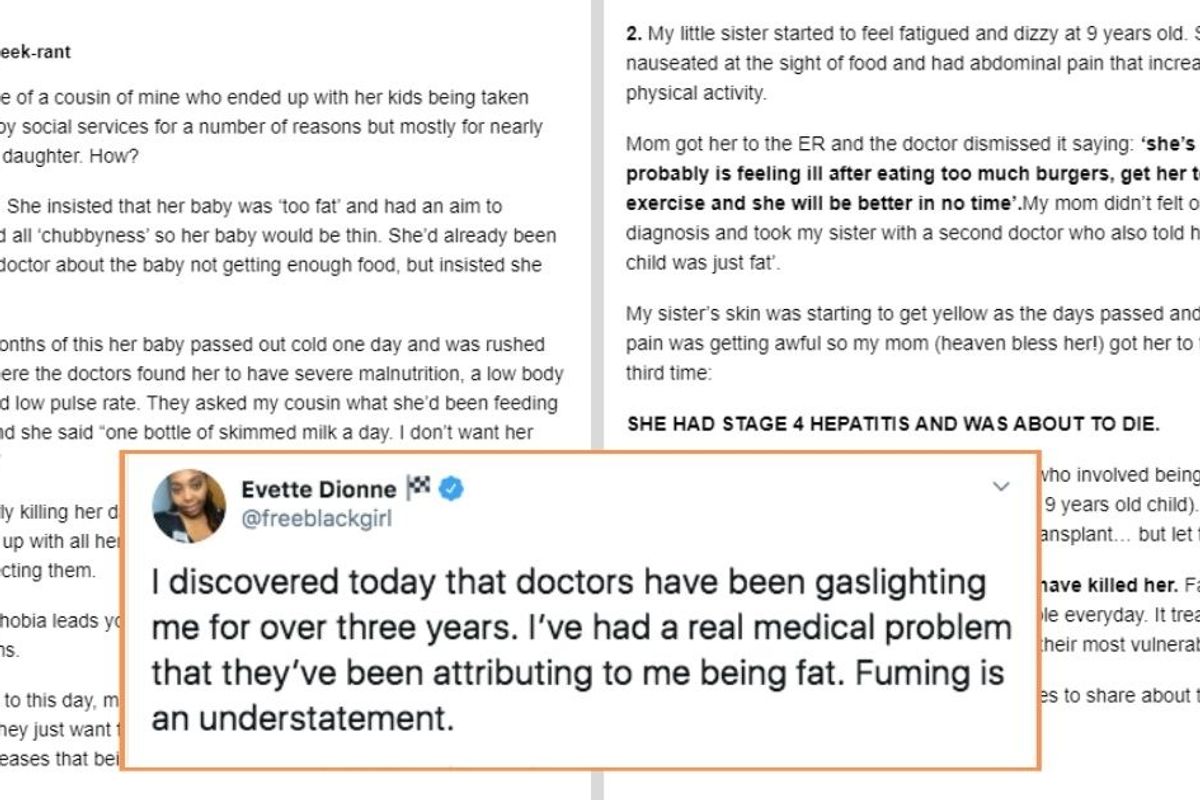Click the bold "SHE HAD STAGE 4 HEPATITIS" line

pyautogui.click(x=893, y=424)
